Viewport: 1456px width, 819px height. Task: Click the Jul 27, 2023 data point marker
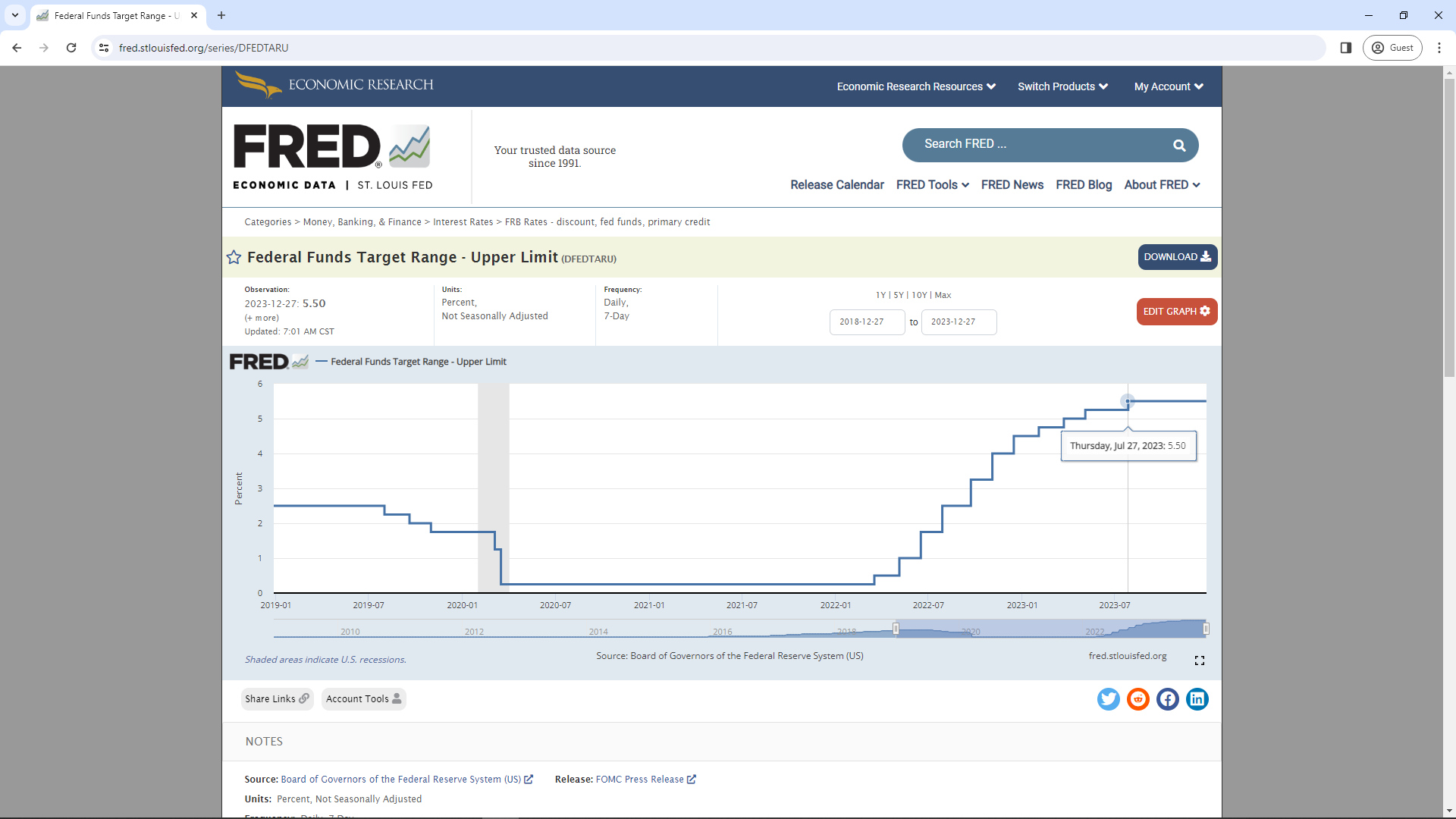click(x=1128, y=401)
